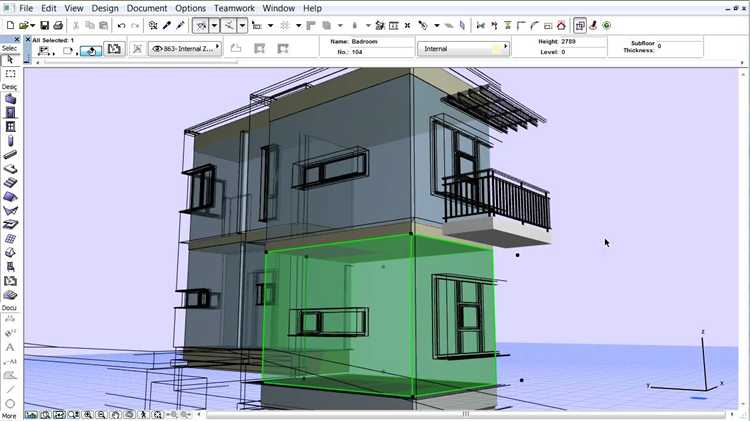Activate the pan hand icon at bottom
Viewport: 750px width, 421px height.
[x=115, y=415]
